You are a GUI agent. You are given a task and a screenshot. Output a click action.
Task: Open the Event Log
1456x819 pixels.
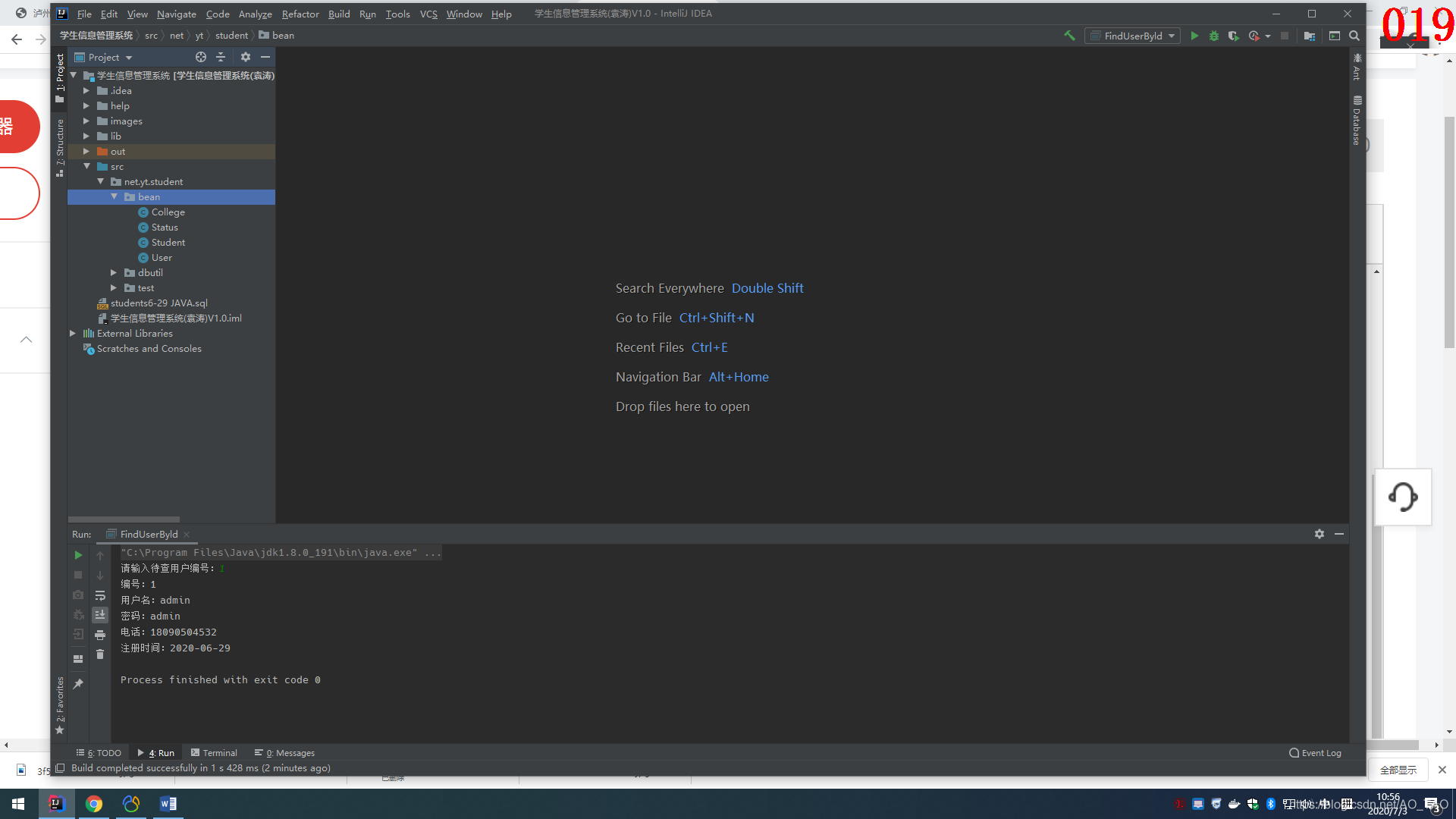point(1316,753)
